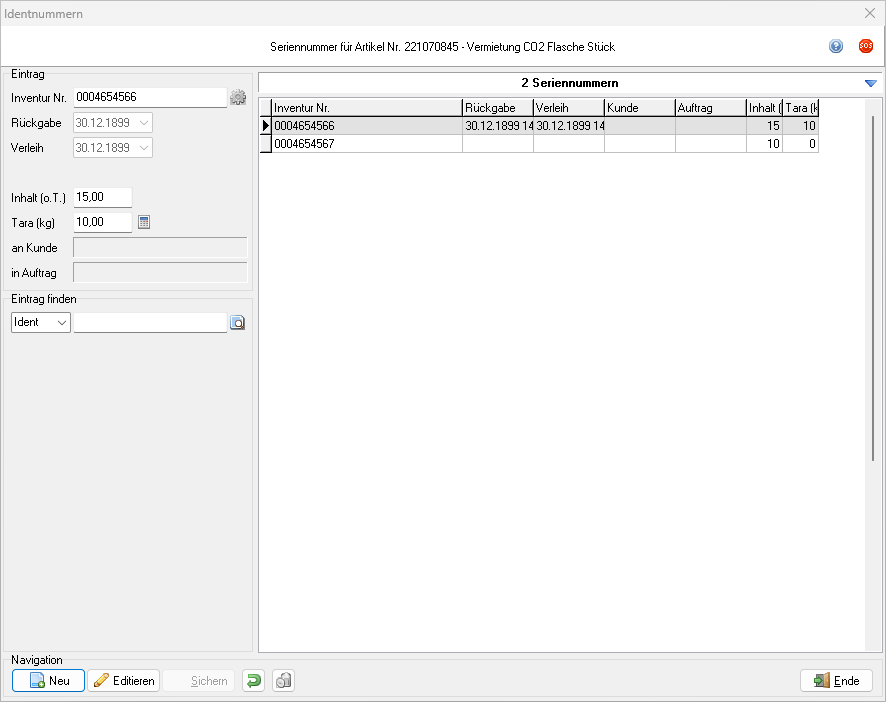886x702 pixels.
Task: Open the Rückgabe date dropdown
Action: click(145, 122)
